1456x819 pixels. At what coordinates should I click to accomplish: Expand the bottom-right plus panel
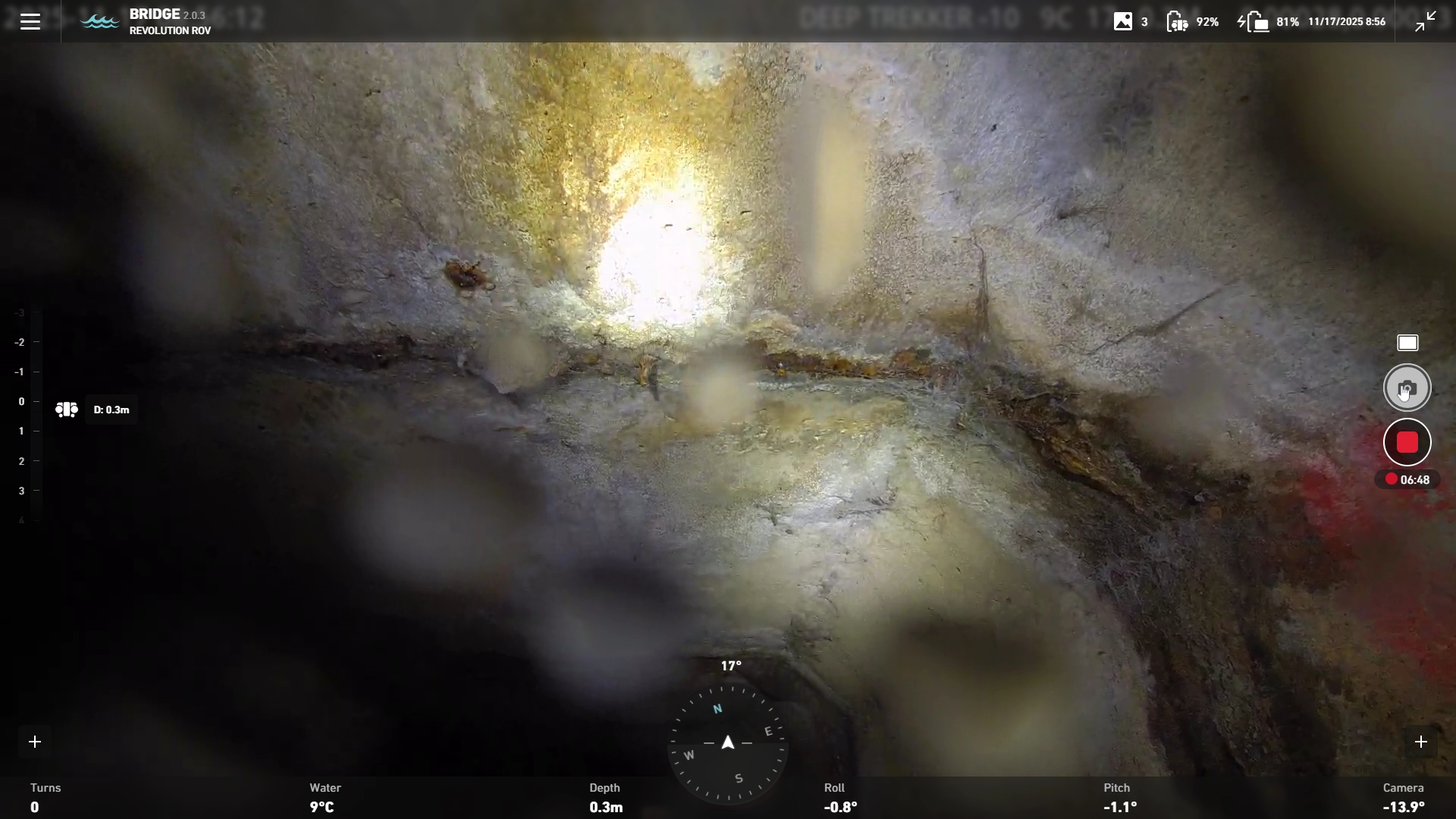(1421, 742)
